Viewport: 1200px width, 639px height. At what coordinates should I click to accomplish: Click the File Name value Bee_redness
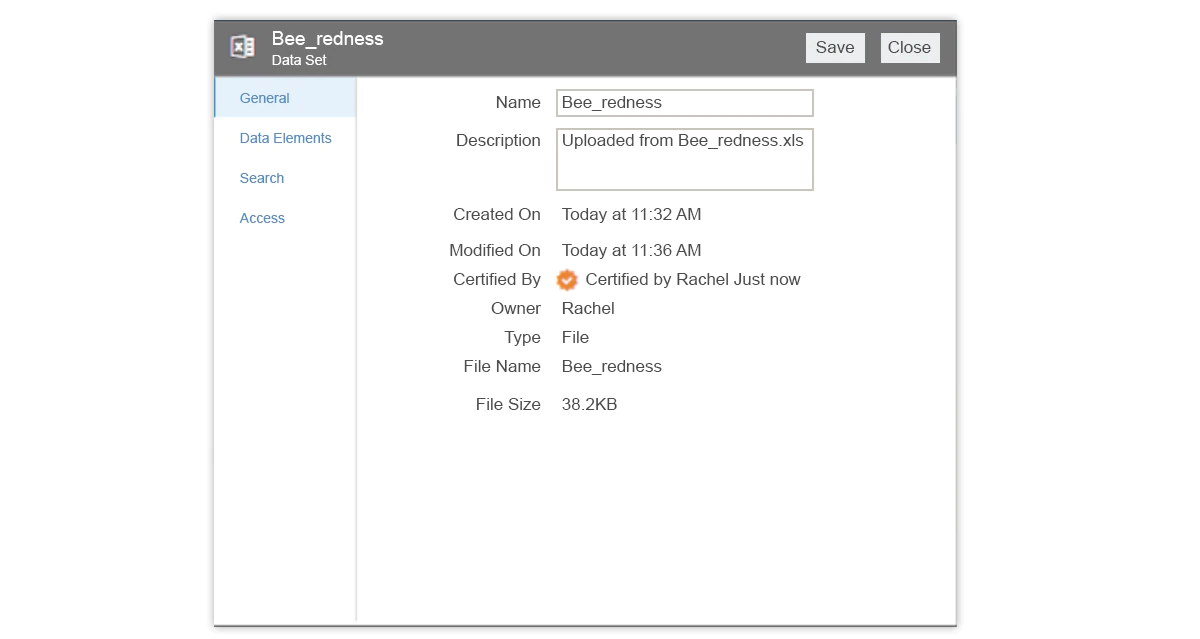click(612, 366)
